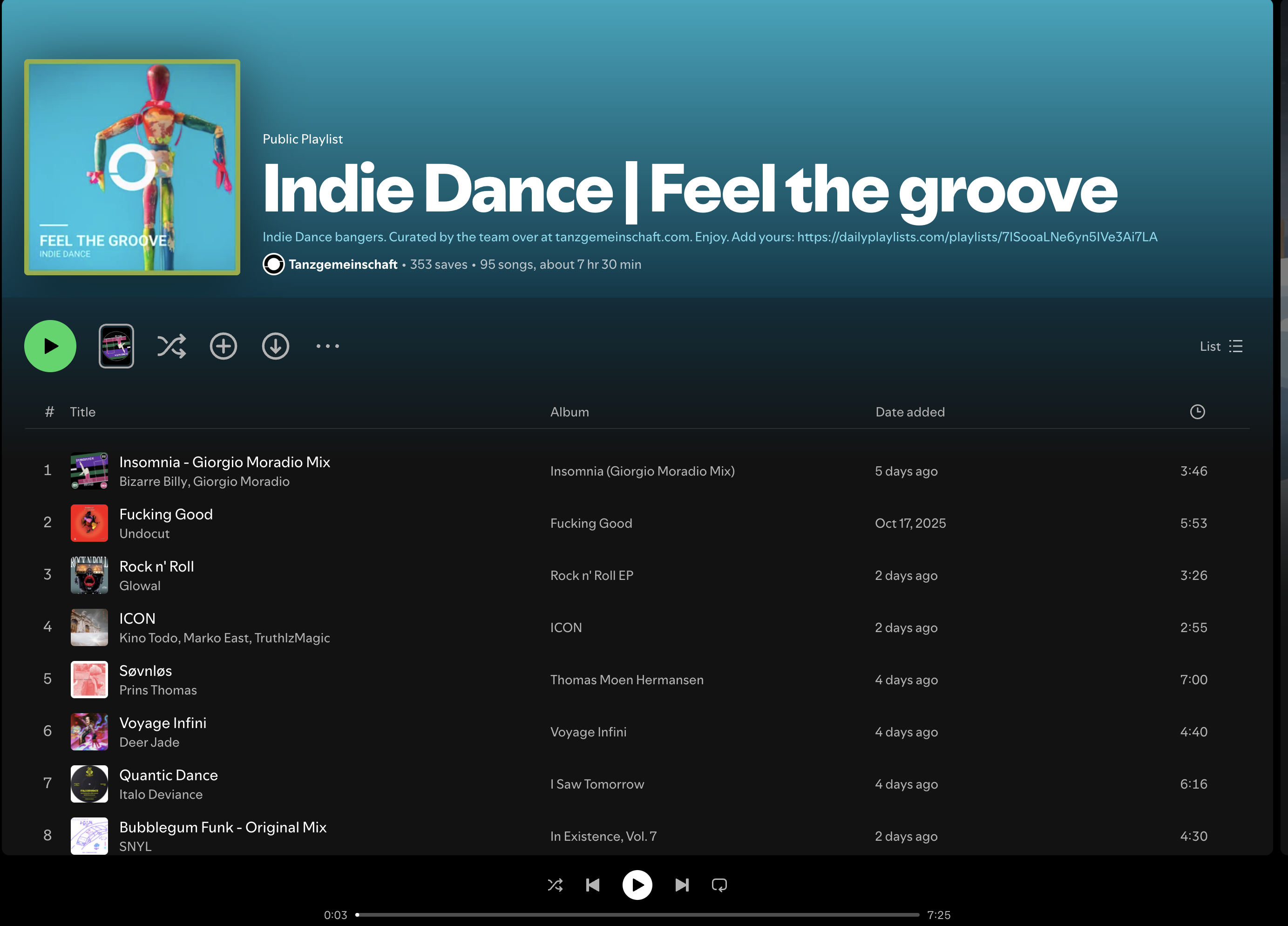
Task: Click the track number 6 cell
Action: [x=47, y=731]
